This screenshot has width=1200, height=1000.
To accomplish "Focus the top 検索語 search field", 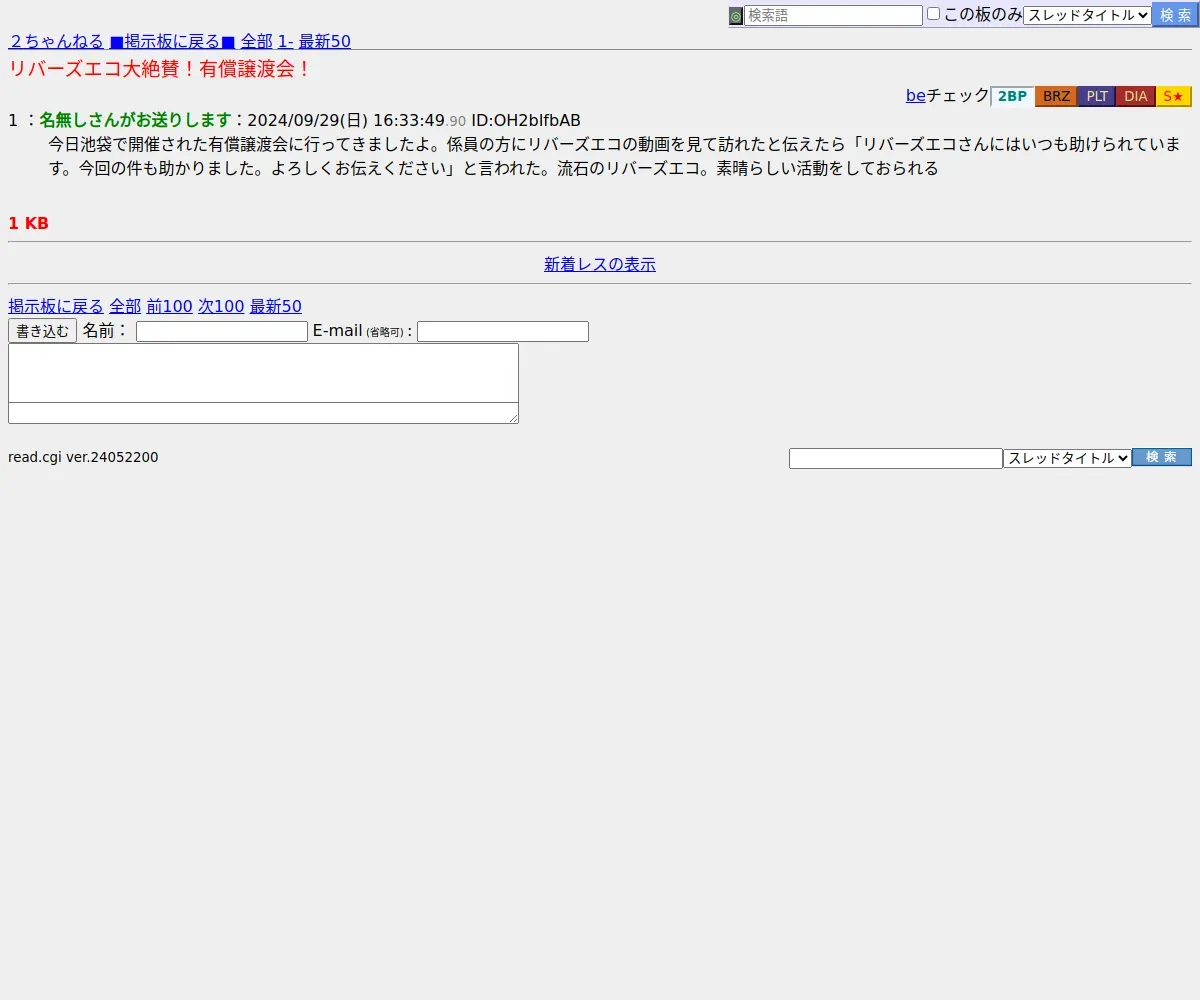I will (833, 16).
